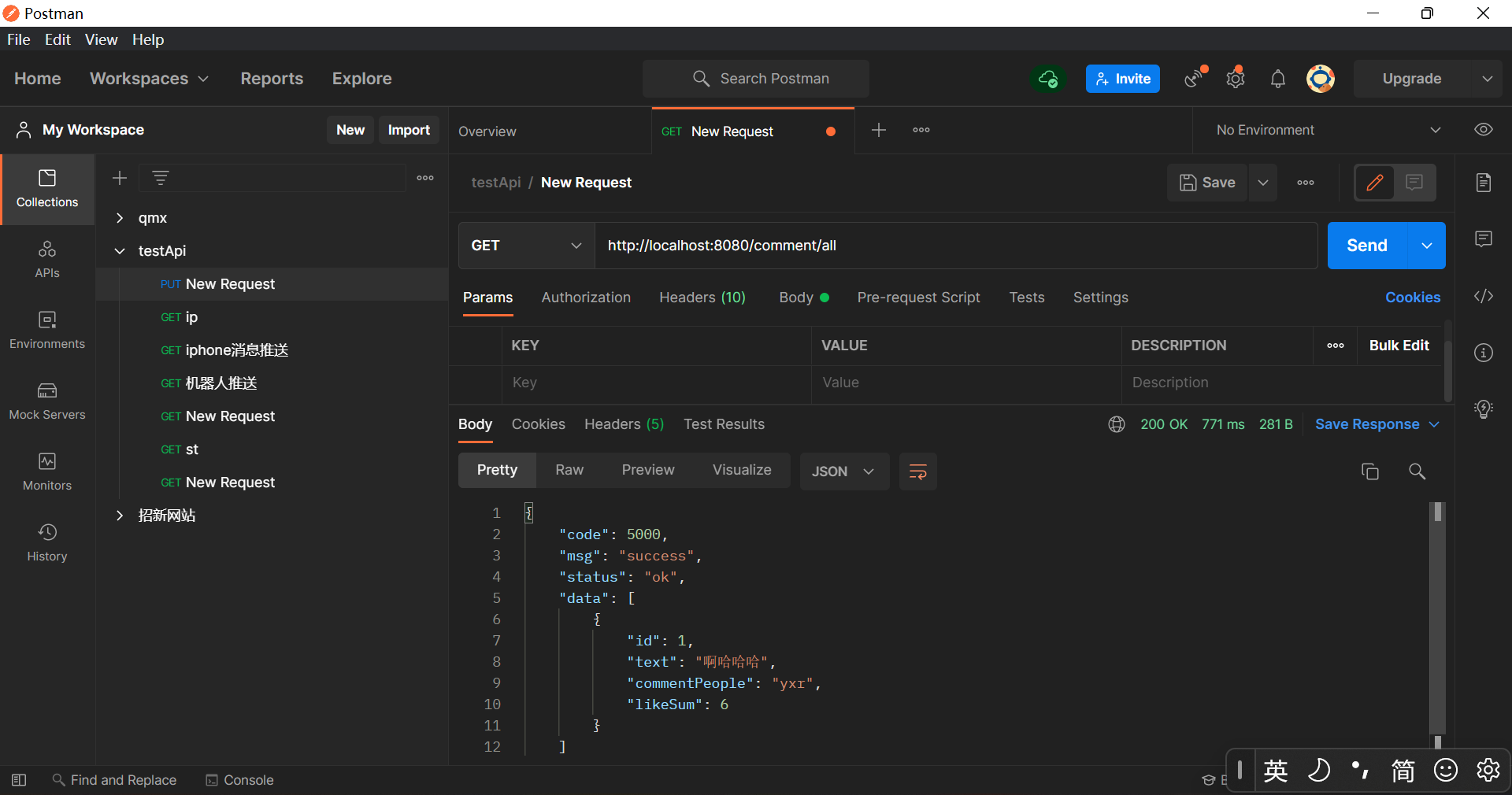The height and width of the screenshot is (795, 1512).
Task: Select Pretty response view
Action: point(497,470)
